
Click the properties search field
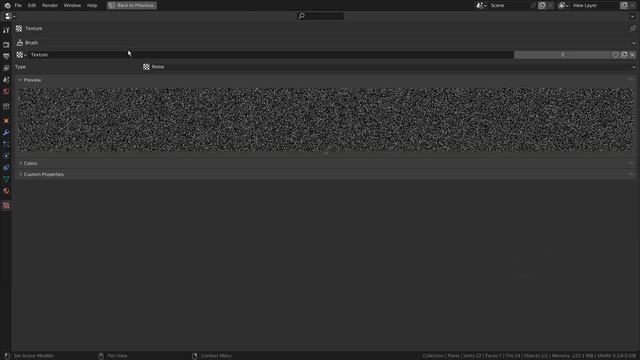[x=321, y=16]
